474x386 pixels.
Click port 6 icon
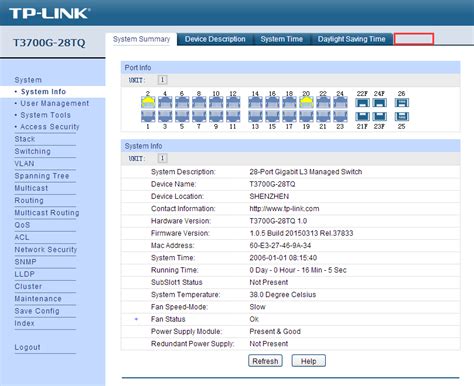point(182,102)
